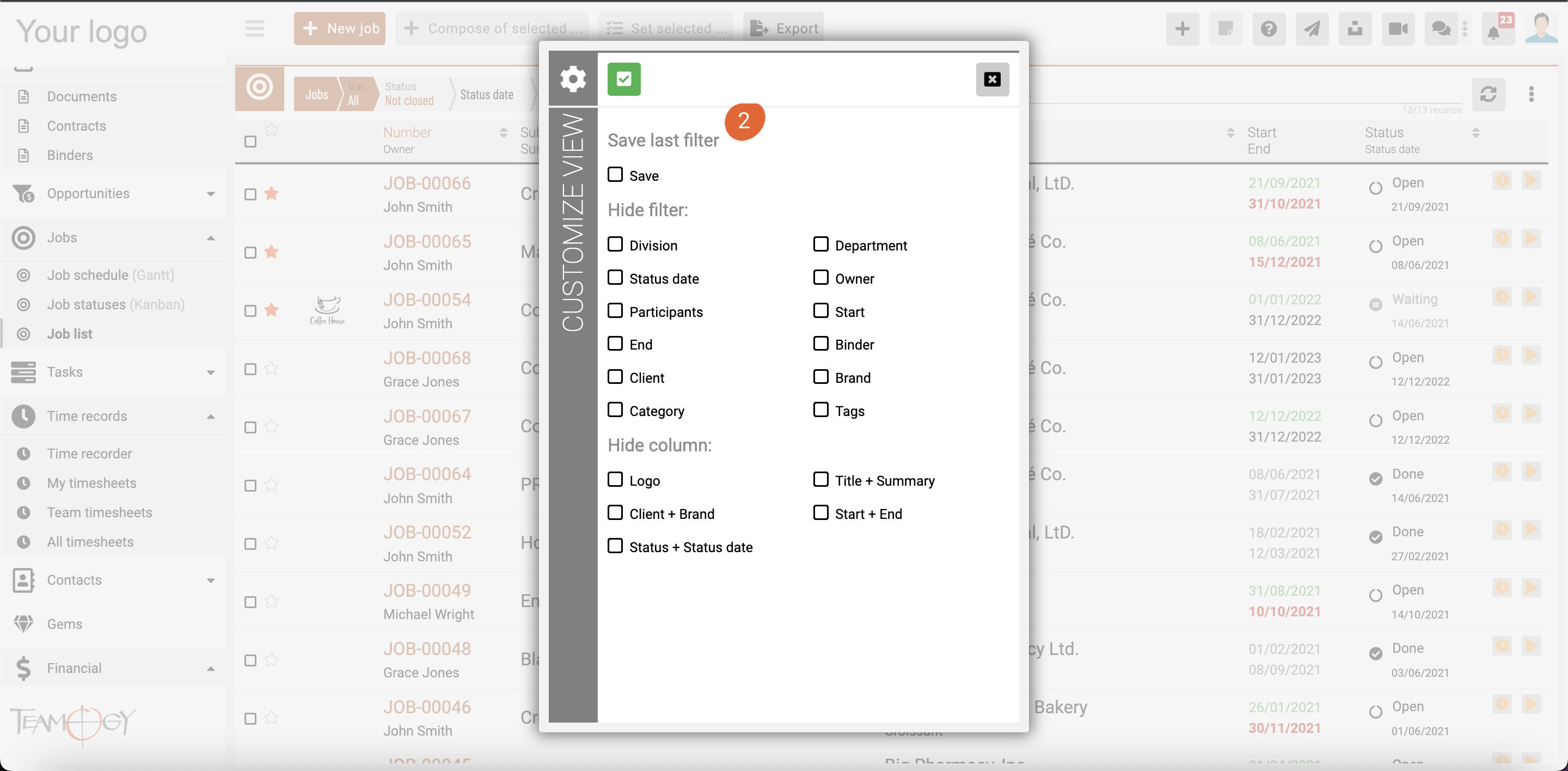Open the help question mark icon

1269,29
